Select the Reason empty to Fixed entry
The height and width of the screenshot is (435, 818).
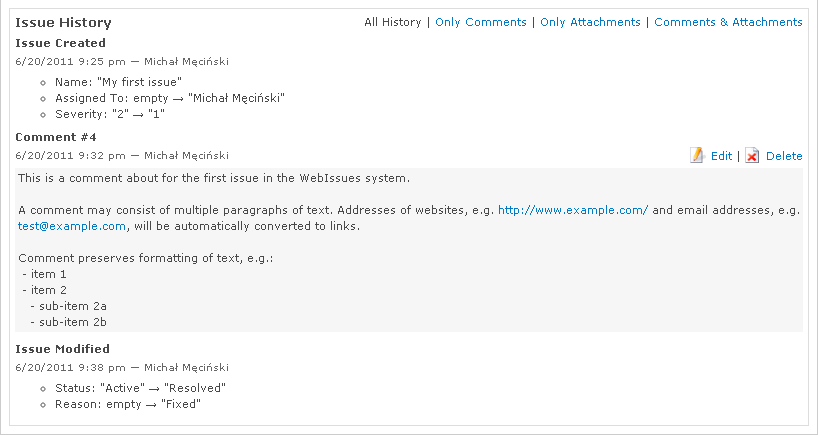point(129,404)
